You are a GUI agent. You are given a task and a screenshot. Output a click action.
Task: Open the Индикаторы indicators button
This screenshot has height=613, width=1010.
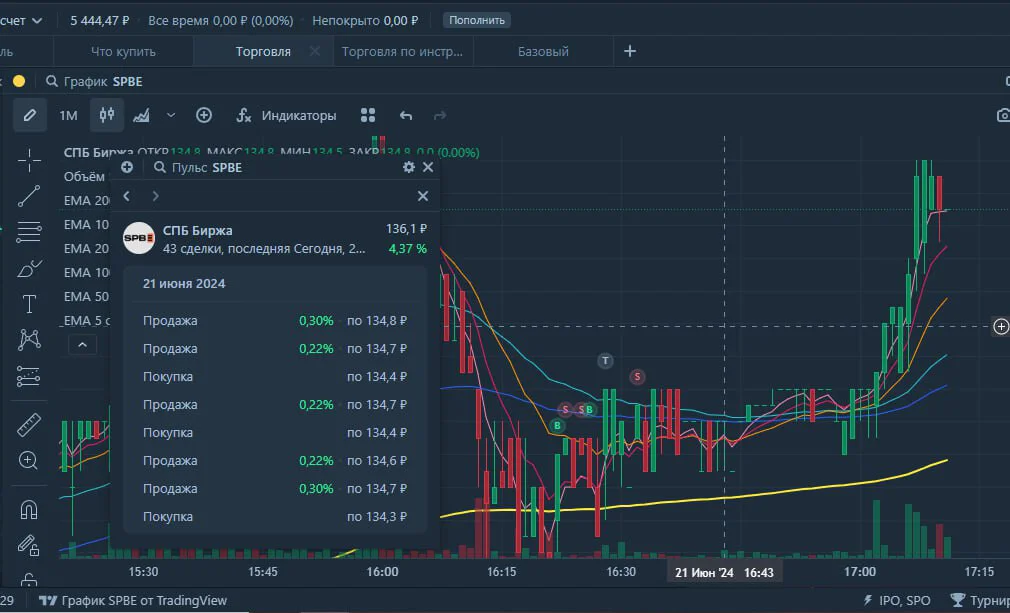click(x=286, y=115)
